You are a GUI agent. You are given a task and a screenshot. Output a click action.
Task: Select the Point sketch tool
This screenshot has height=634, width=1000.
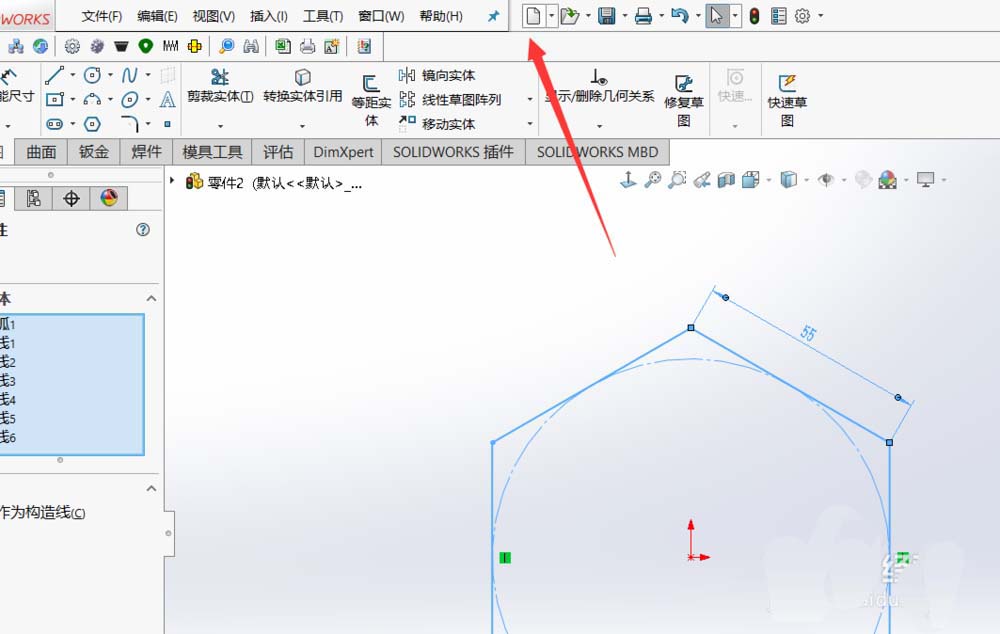tap(167, 124)
